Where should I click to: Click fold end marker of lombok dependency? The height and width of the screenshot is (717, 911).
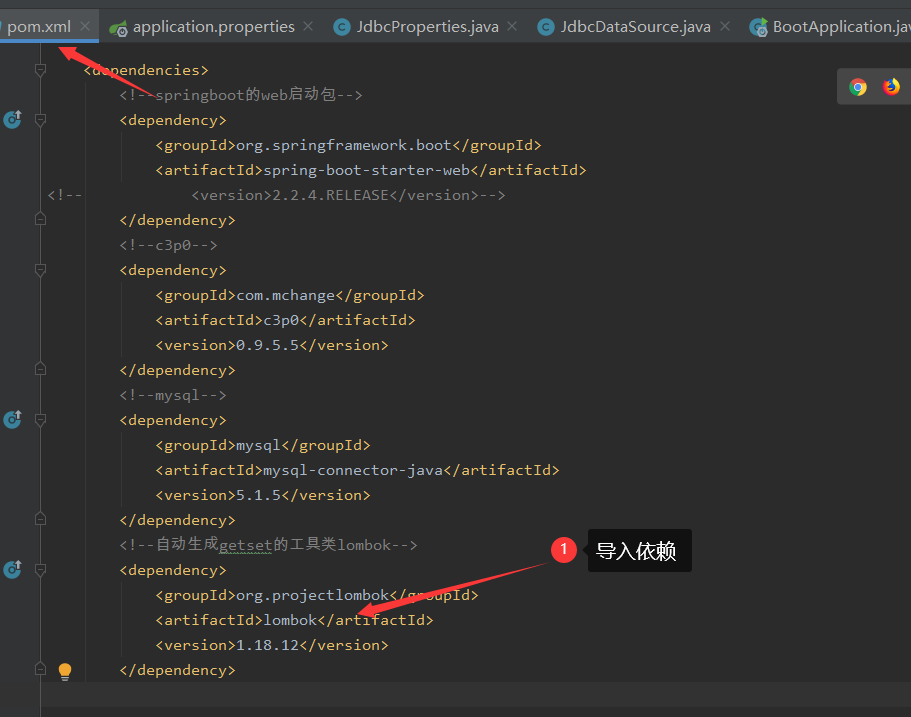[40, 669]
